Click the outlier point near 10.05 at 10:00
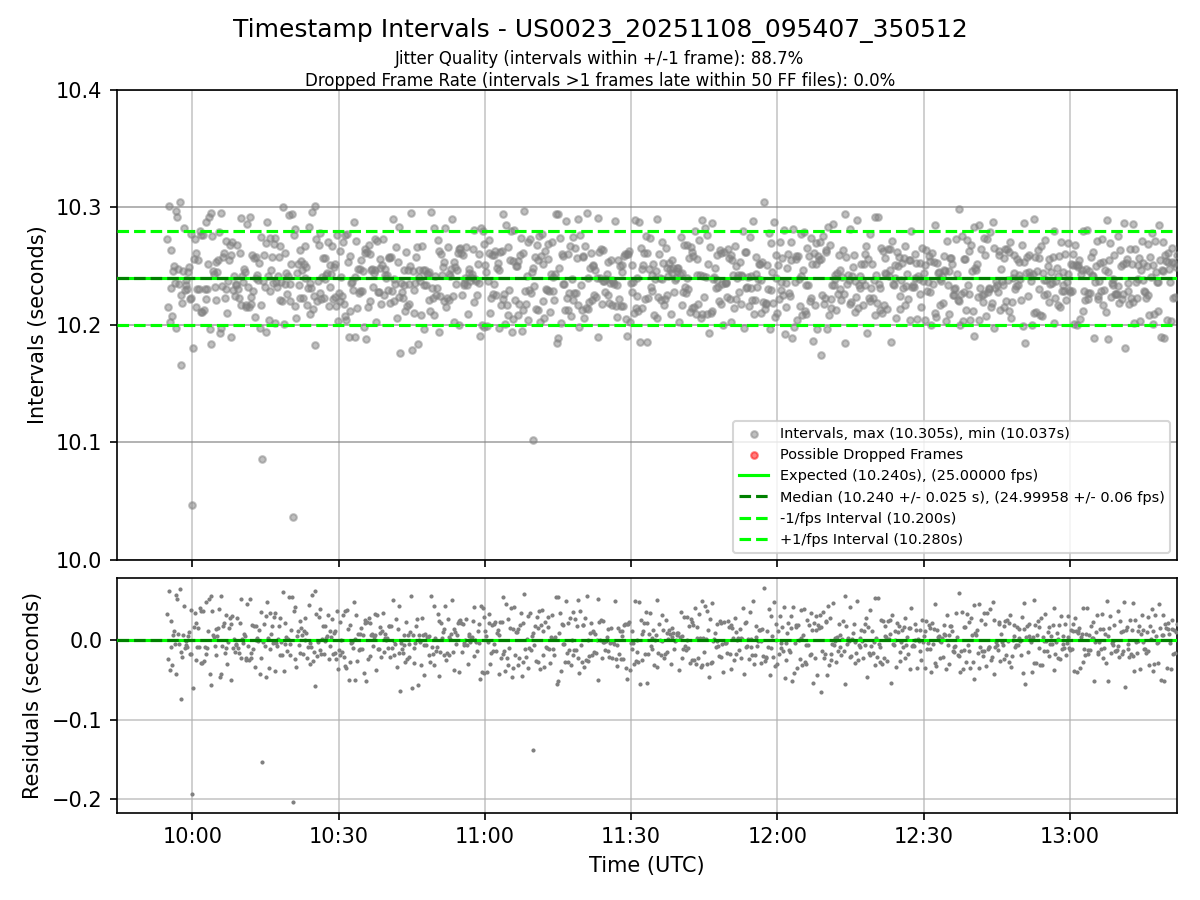 pyautogui.click(x=192, y=505)
